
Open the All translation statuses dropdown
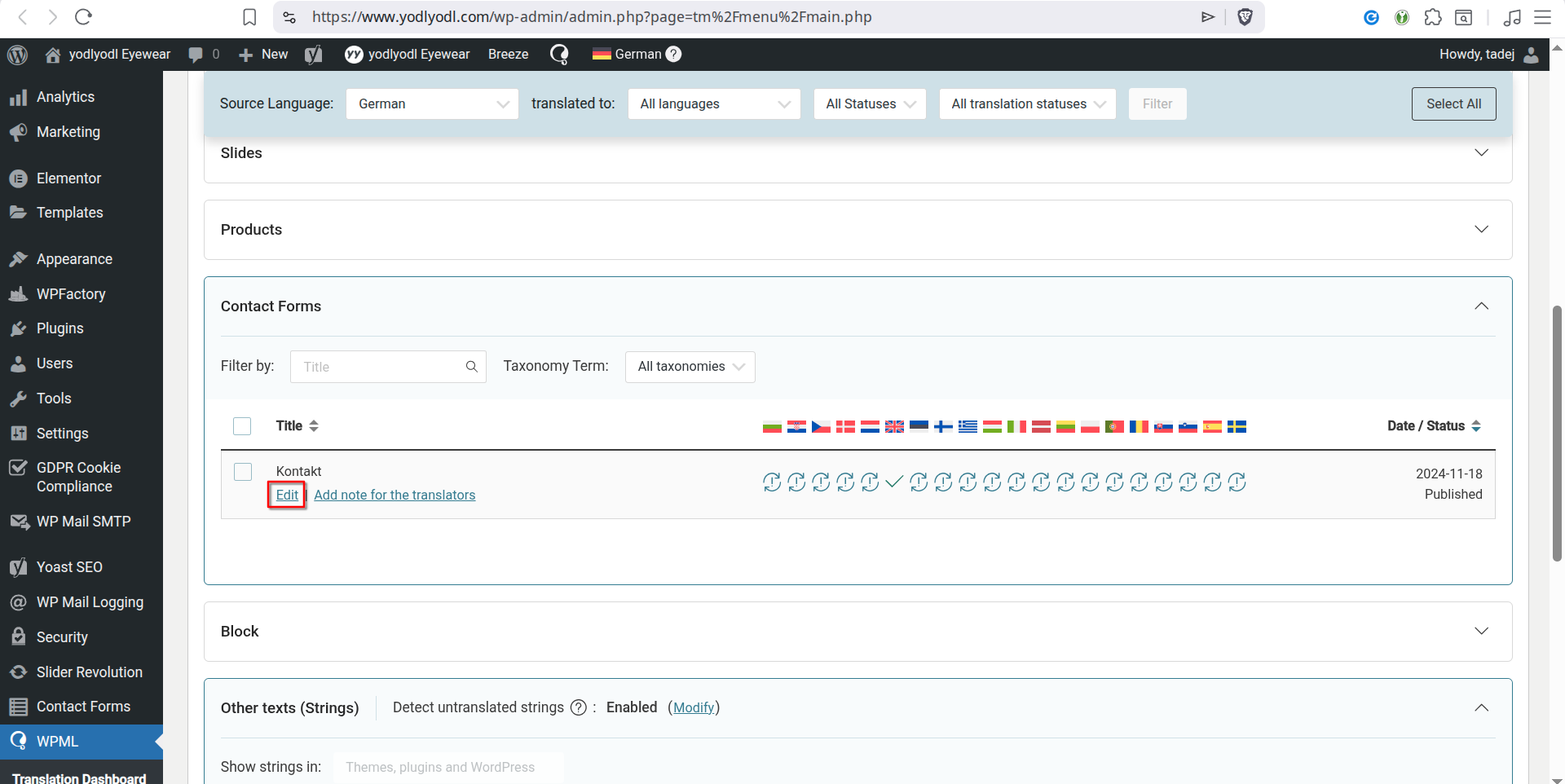pyautogui.click(x=1027, y=104)
